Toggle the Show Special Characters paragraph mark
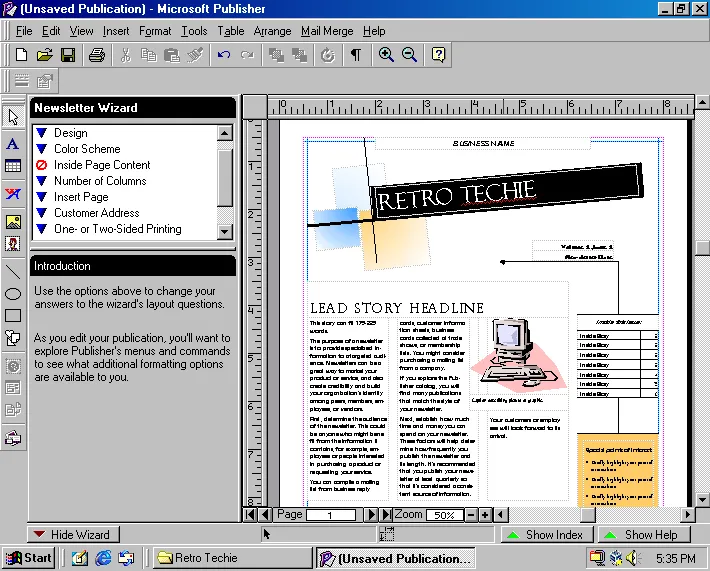The width and height of the screenshot is (710, 571). 356,55
